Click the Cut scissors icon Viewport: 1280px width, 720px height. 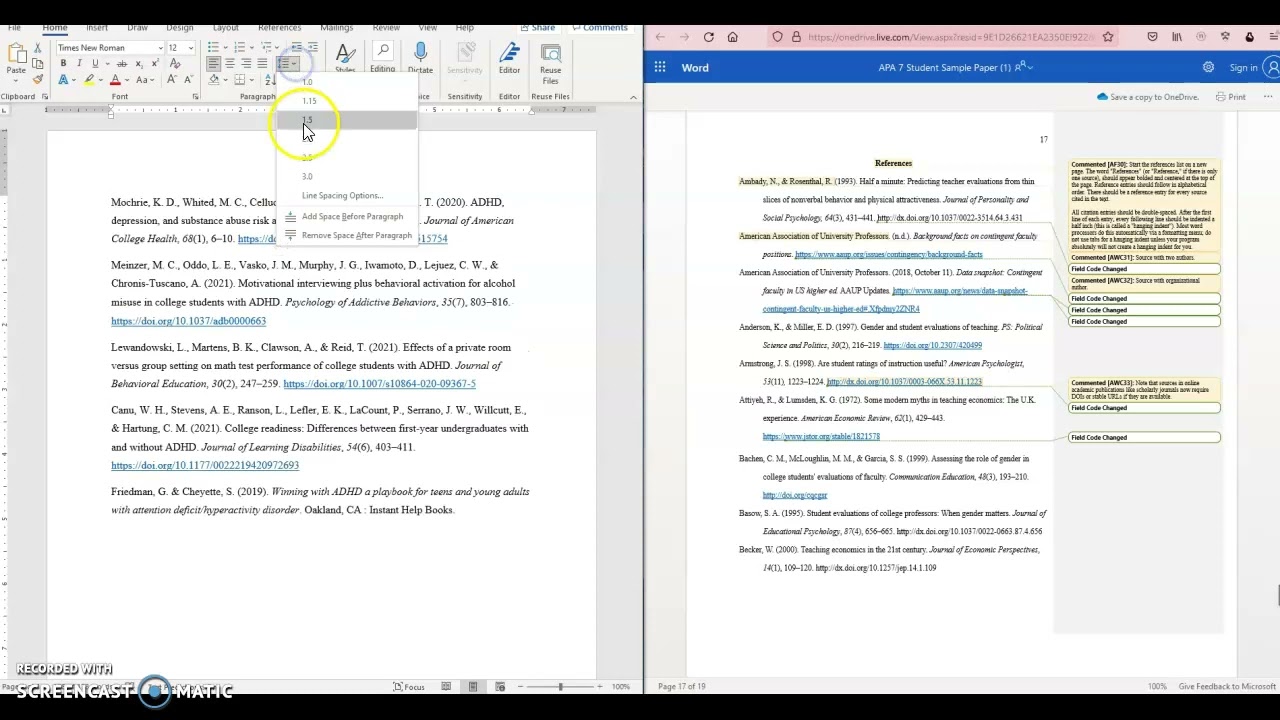(38, 48)
